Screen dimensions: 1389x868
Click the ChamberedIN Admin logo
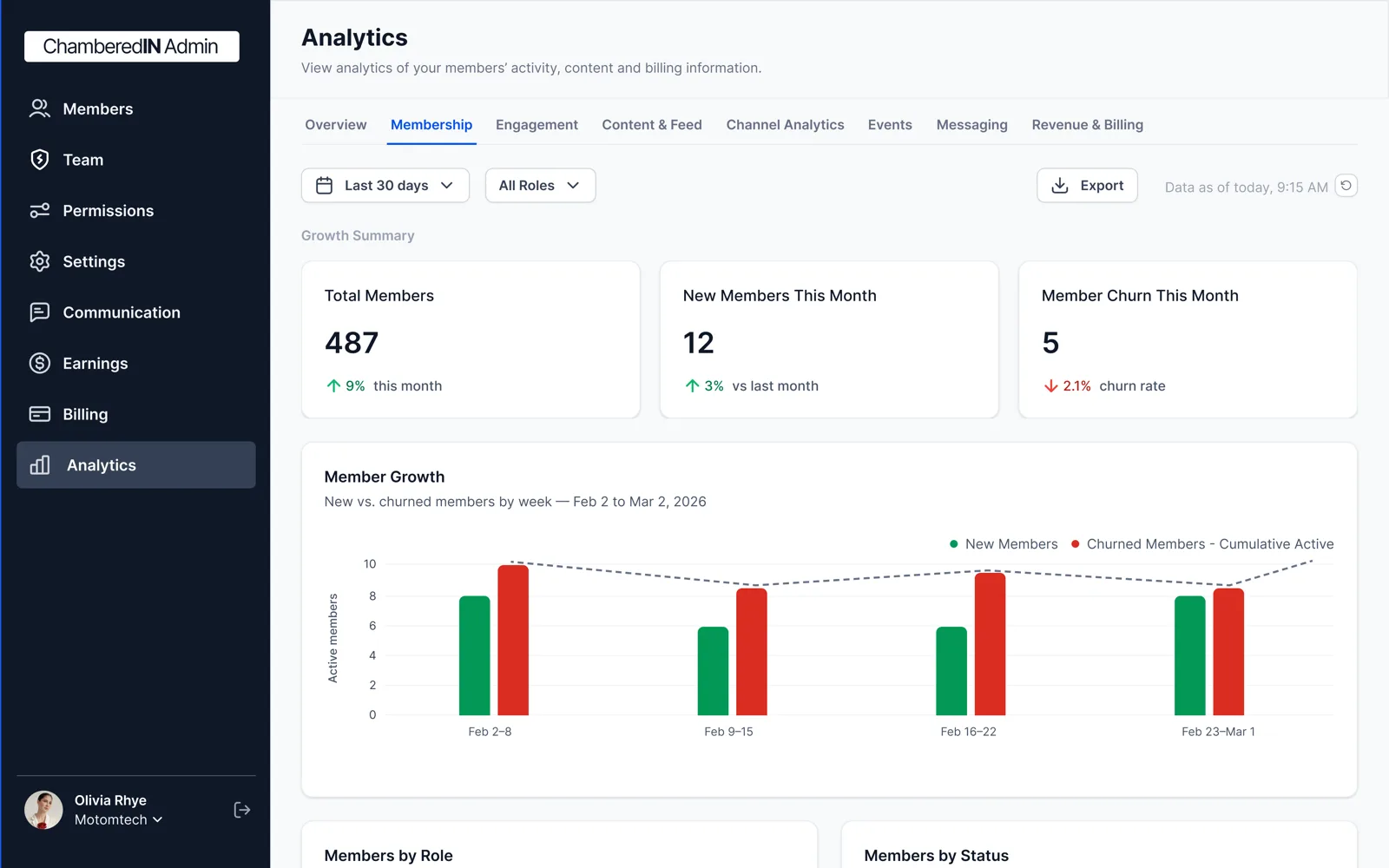[x=132, y=47]
